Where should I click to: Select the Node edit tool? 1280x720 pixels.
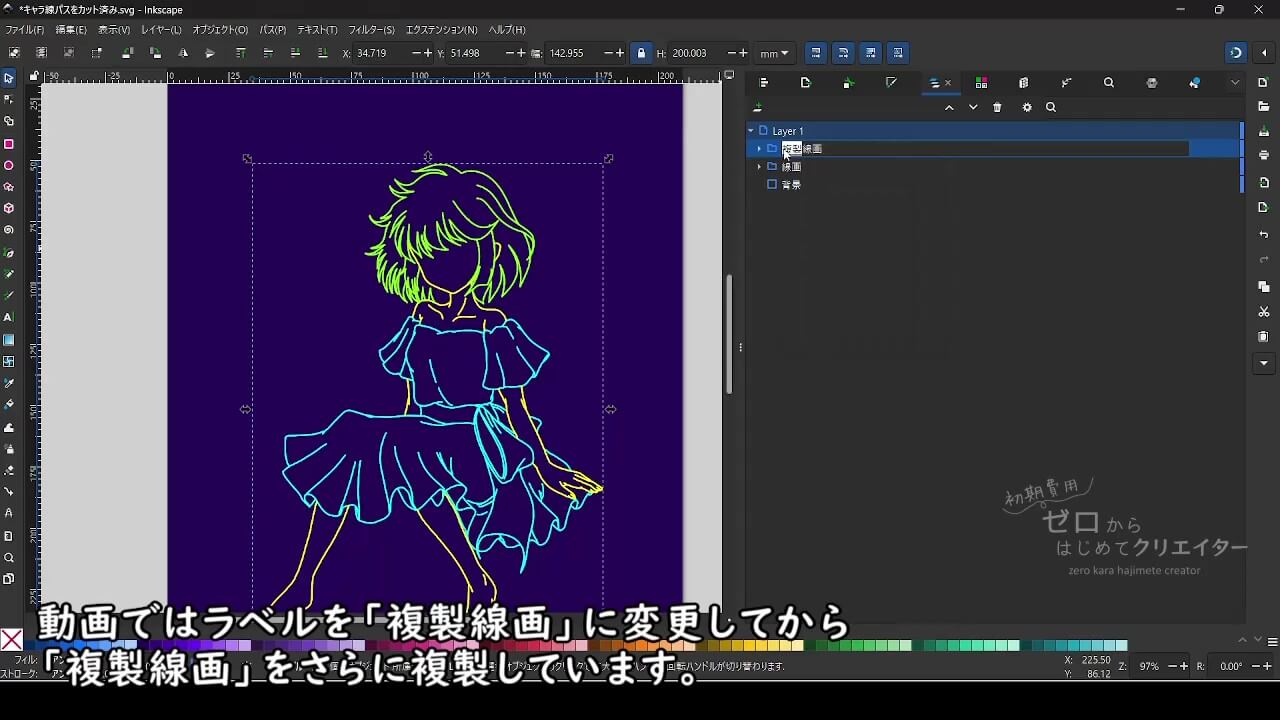[9, 99]
